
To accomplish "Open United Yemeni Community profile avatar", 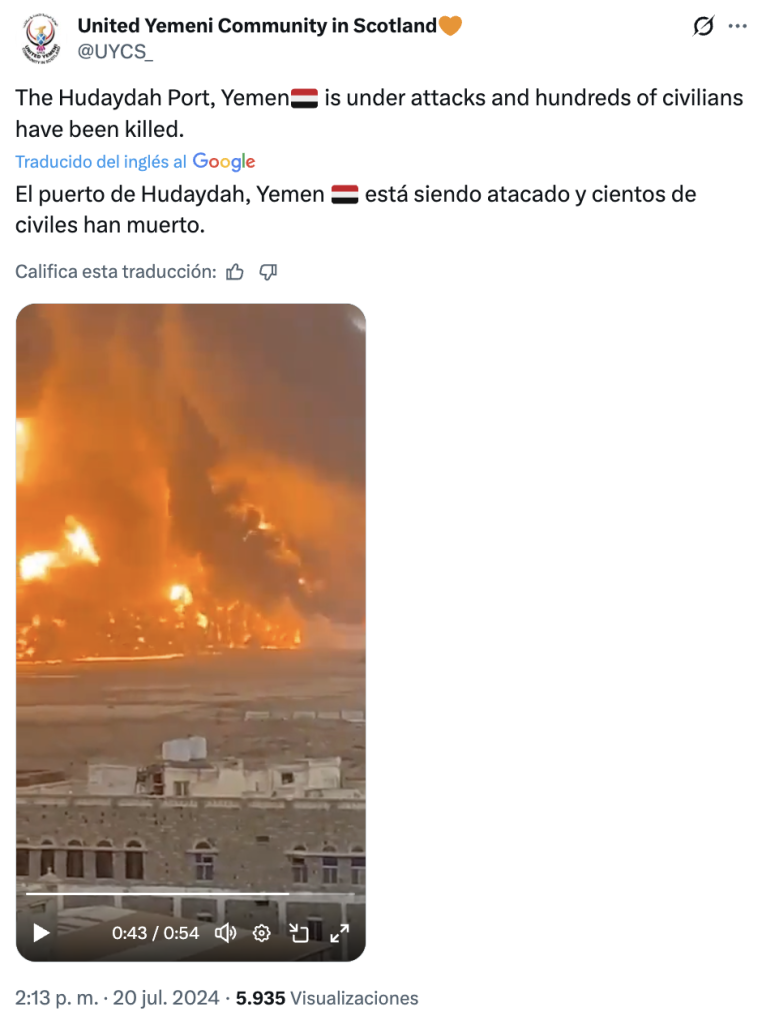I will [x=40, y=38].
